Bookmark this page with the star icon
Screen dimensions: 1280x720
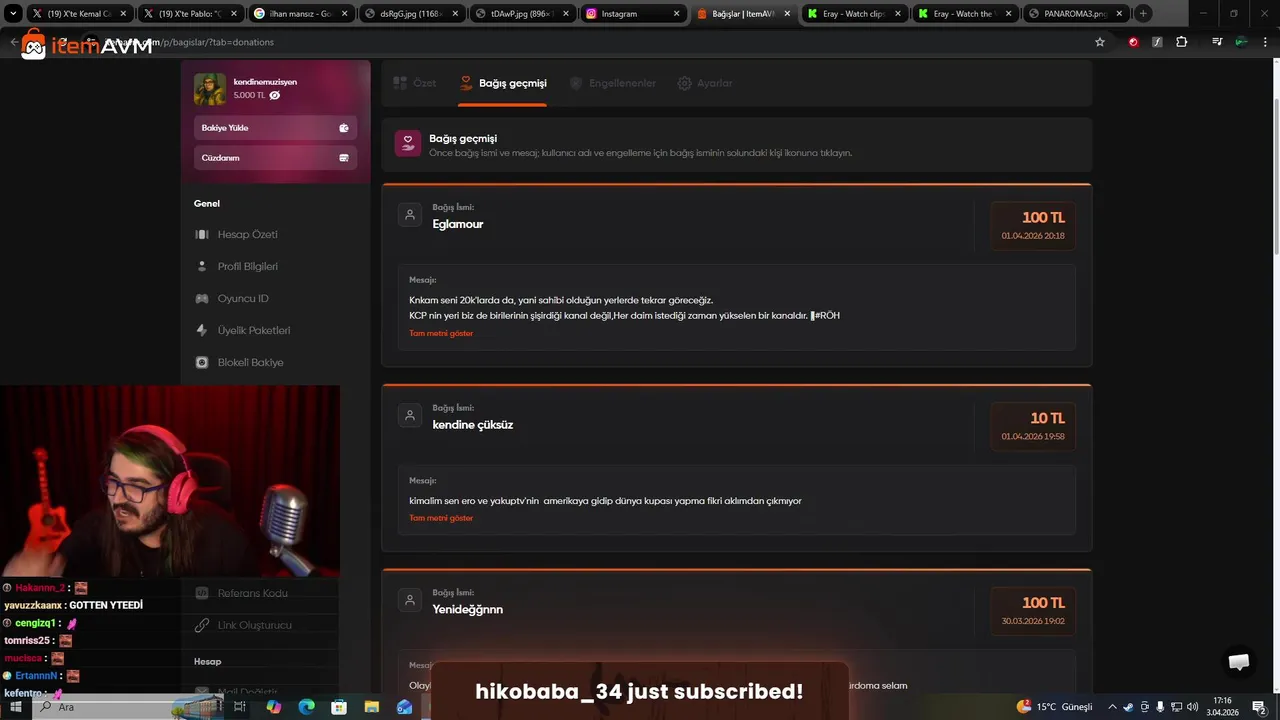[1100, 42]
